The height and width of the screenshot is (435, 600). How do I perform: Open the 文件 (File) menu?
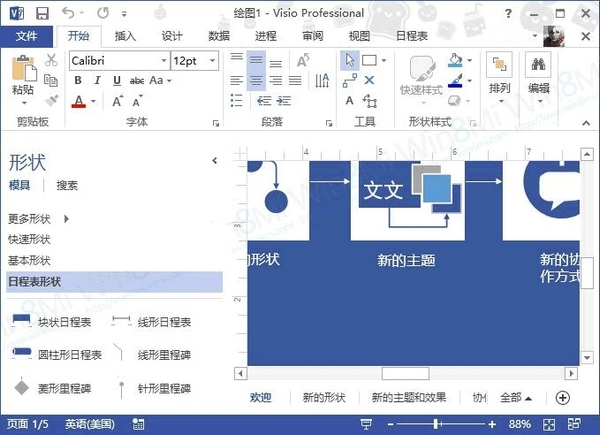[x=26, y=36]
